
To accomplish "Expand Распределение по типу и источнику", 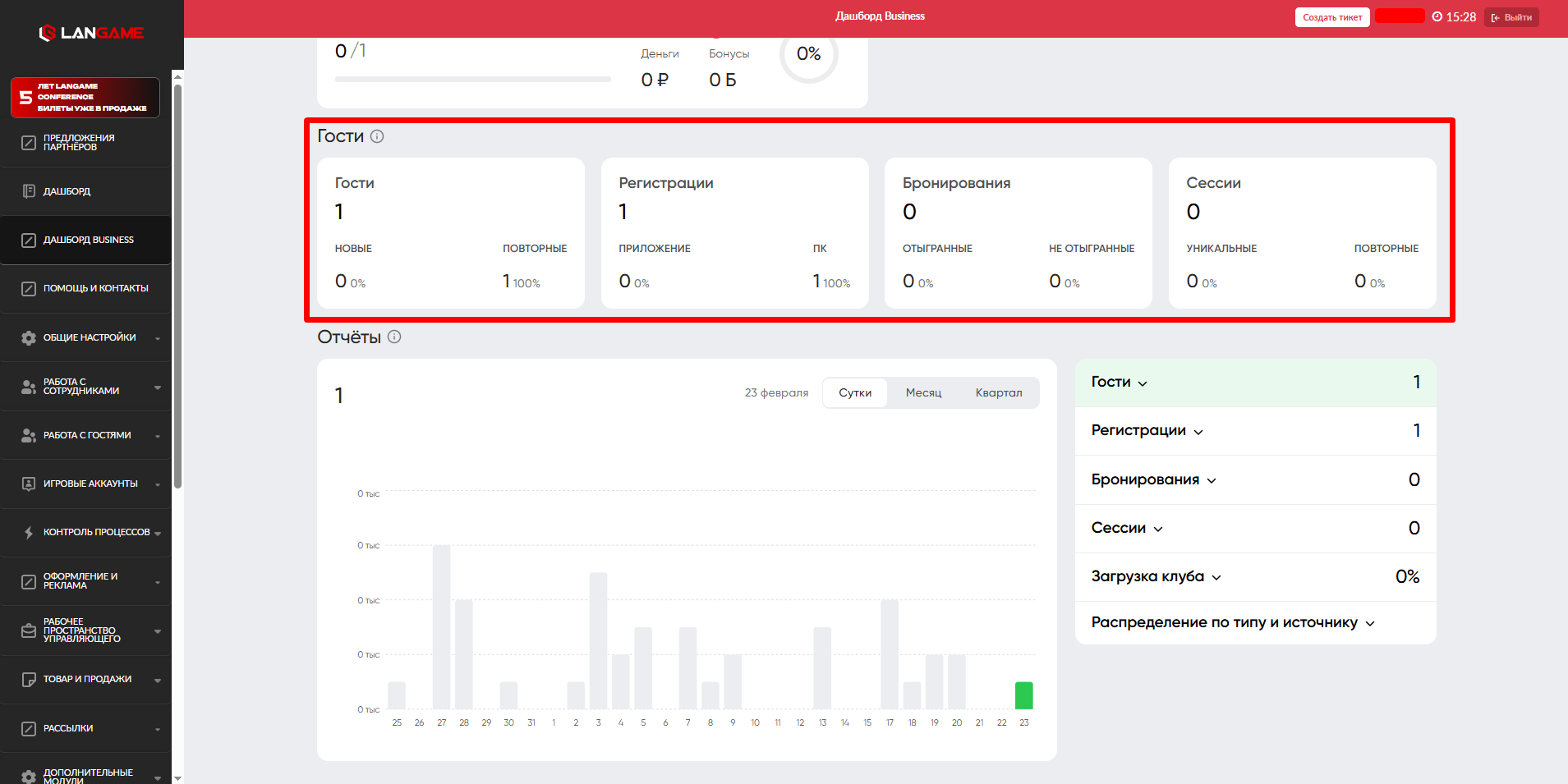I will (1232, 622).
